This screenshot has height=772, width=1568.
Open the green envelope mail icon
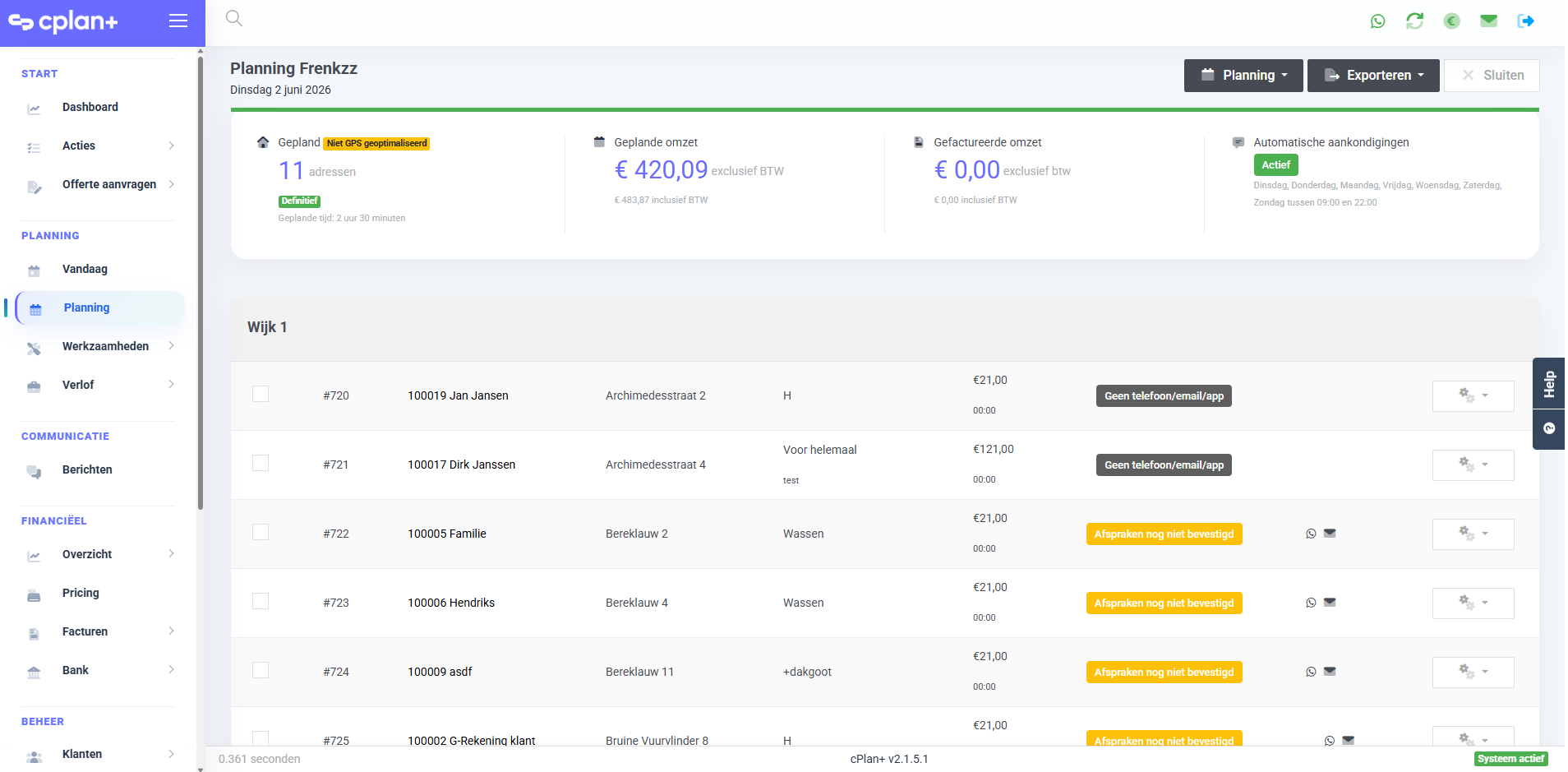(1488, 21)
